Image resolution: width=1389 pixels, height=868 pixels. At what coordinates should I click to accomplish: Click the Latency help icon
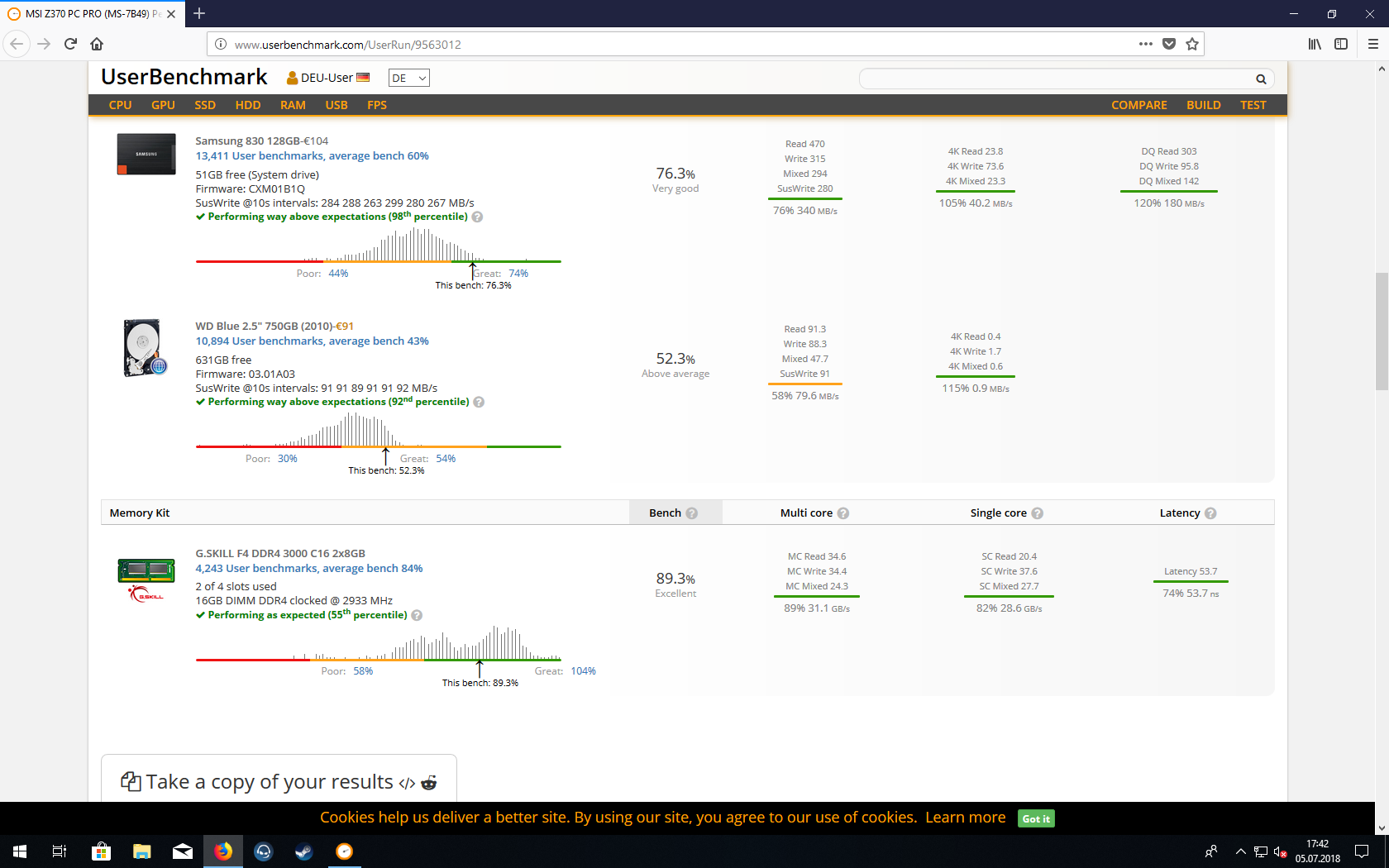(1210, 513)
